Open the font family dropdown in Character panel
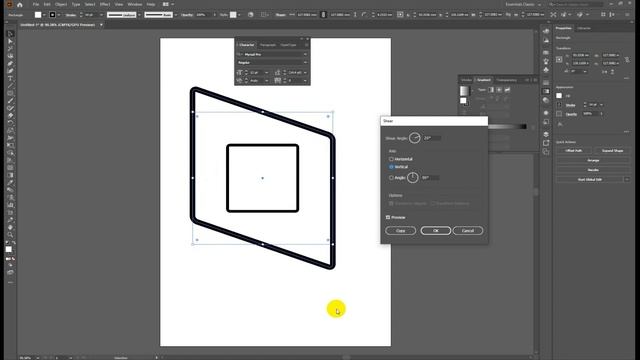The height and width of the screenshot is (360, 640). pos(305,54)
